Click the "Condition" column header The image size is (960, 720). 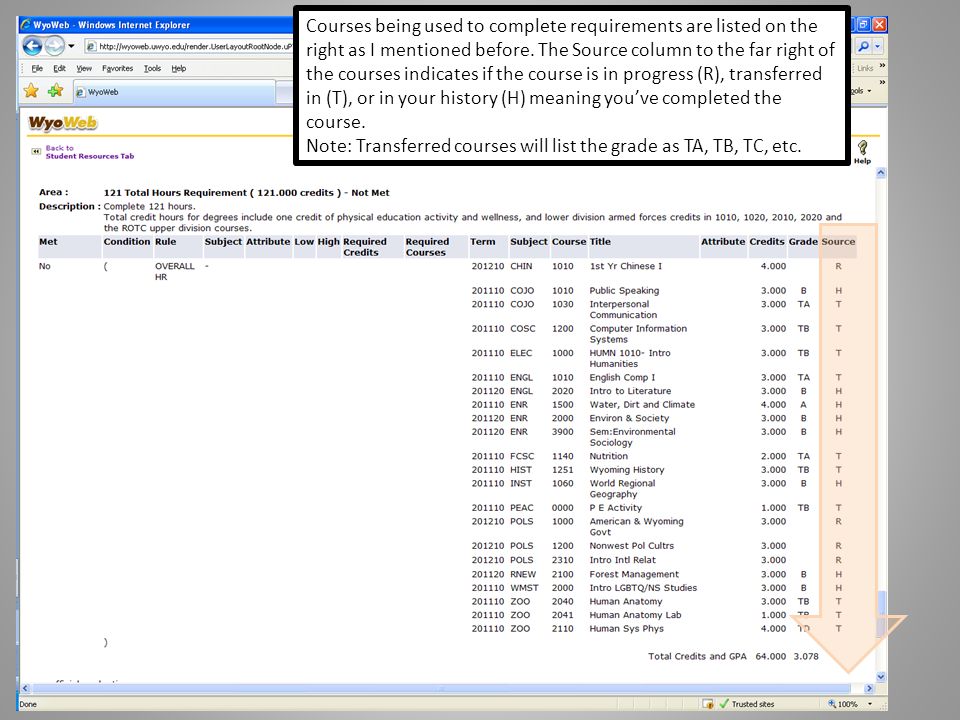tap(127, 242)
